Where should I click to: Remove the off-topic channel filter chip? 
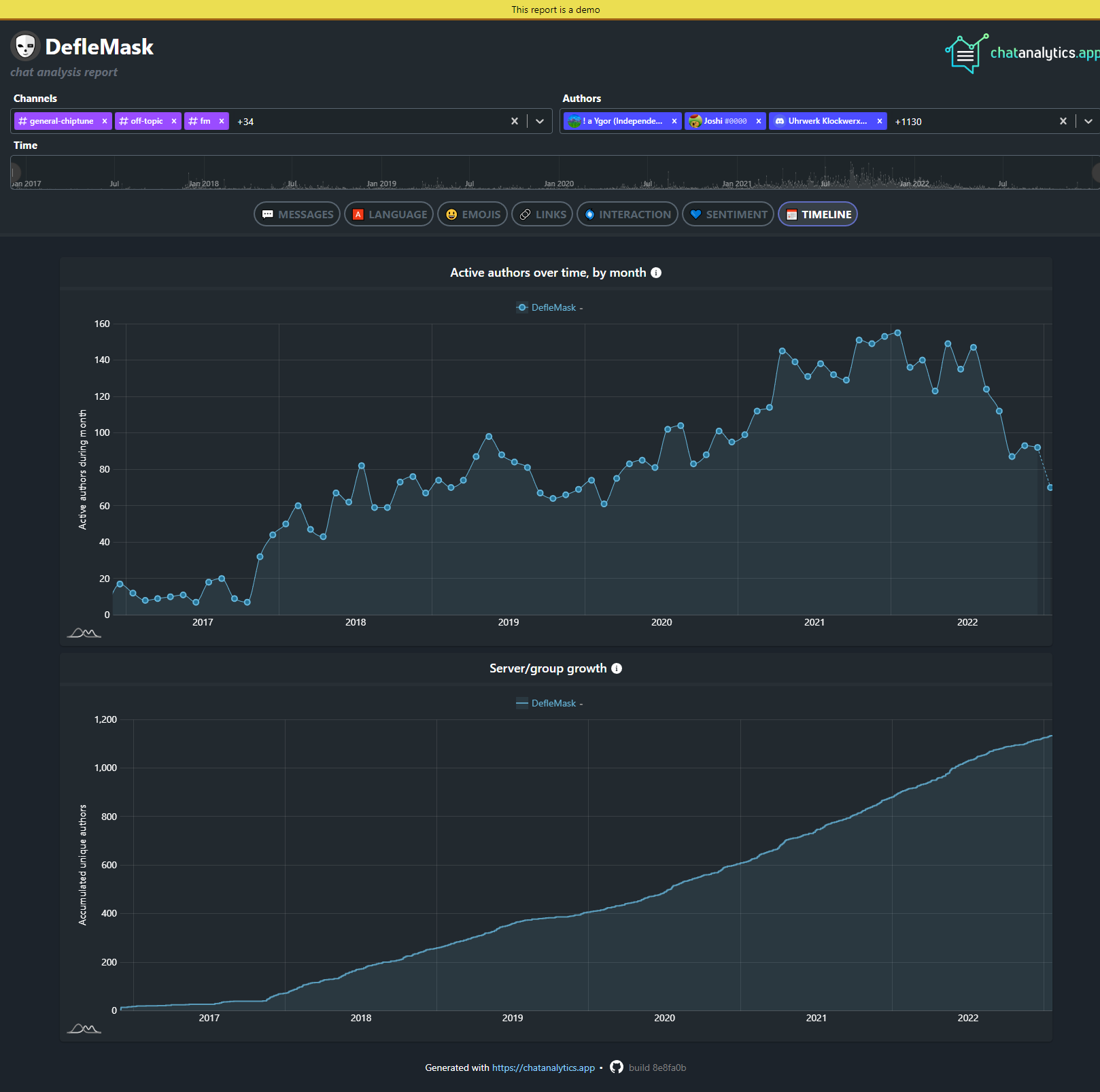coord(174,121)
